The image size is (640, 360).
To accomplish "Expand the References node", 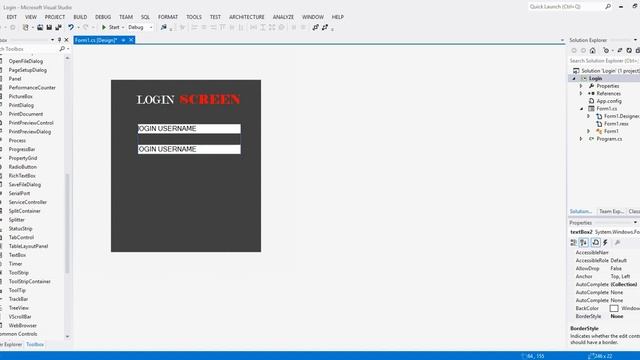I will click(x=581, y=93).
